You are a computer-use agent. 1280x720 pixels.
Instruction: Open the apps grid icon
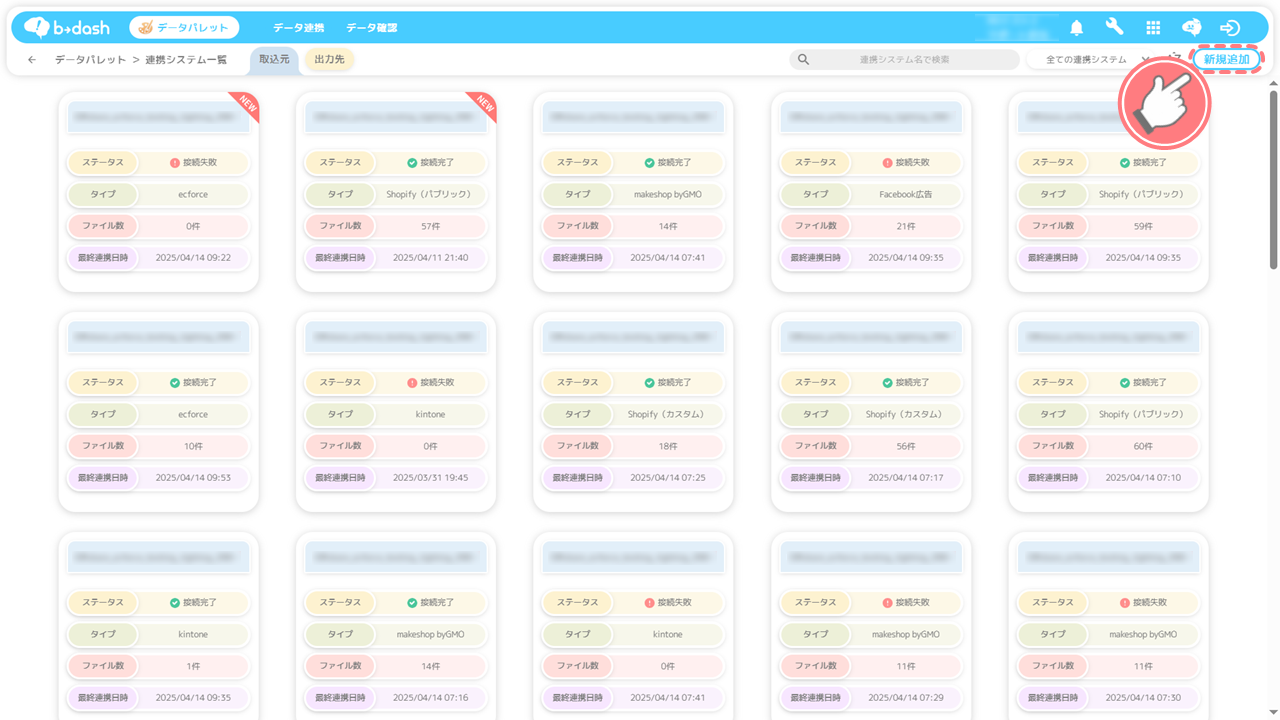1153,28
